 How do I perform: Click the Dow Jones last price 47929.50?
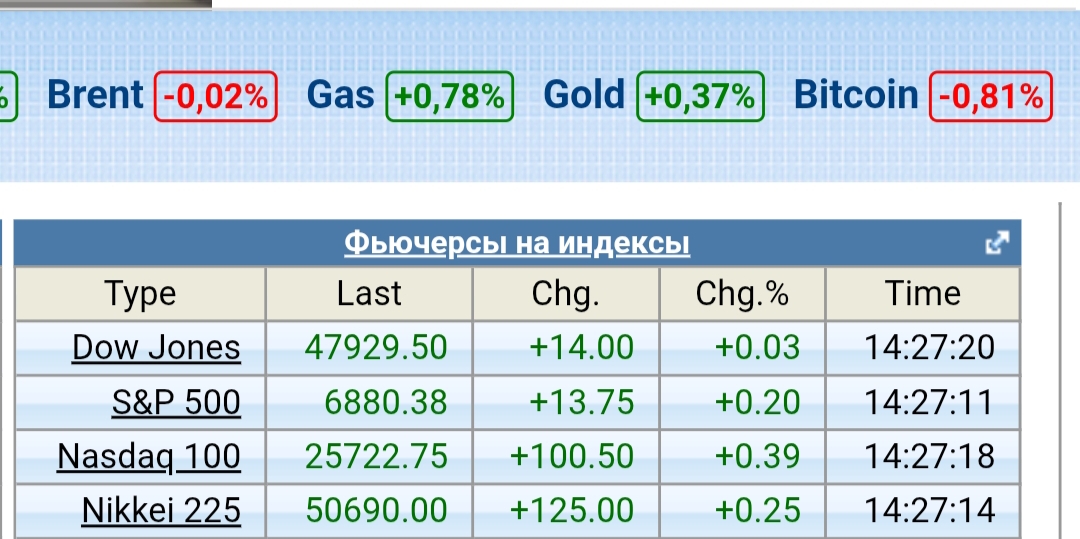click(376, 347)
